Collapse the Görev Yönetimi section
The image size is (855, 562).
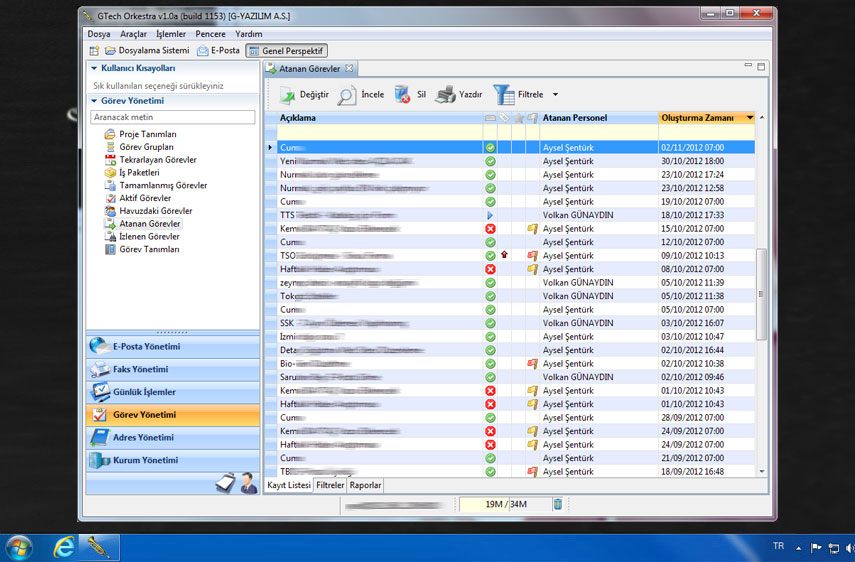pos(94,101)
